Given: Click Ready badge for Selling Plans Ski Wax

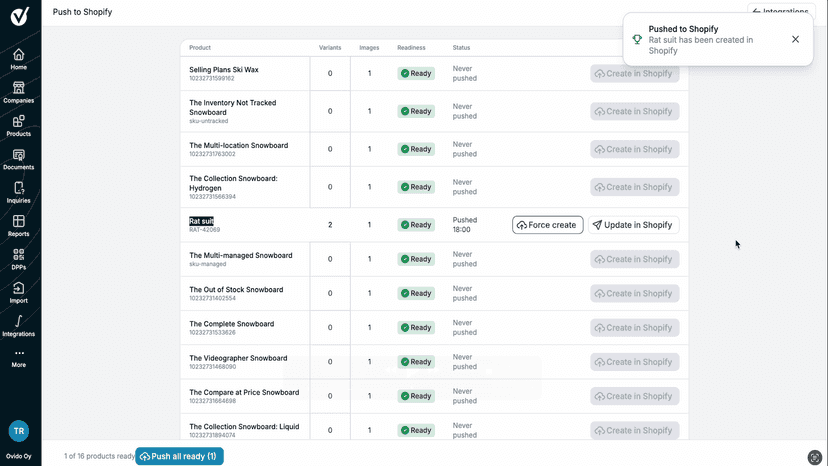Looking at the screenshot, I should [416, 73].
